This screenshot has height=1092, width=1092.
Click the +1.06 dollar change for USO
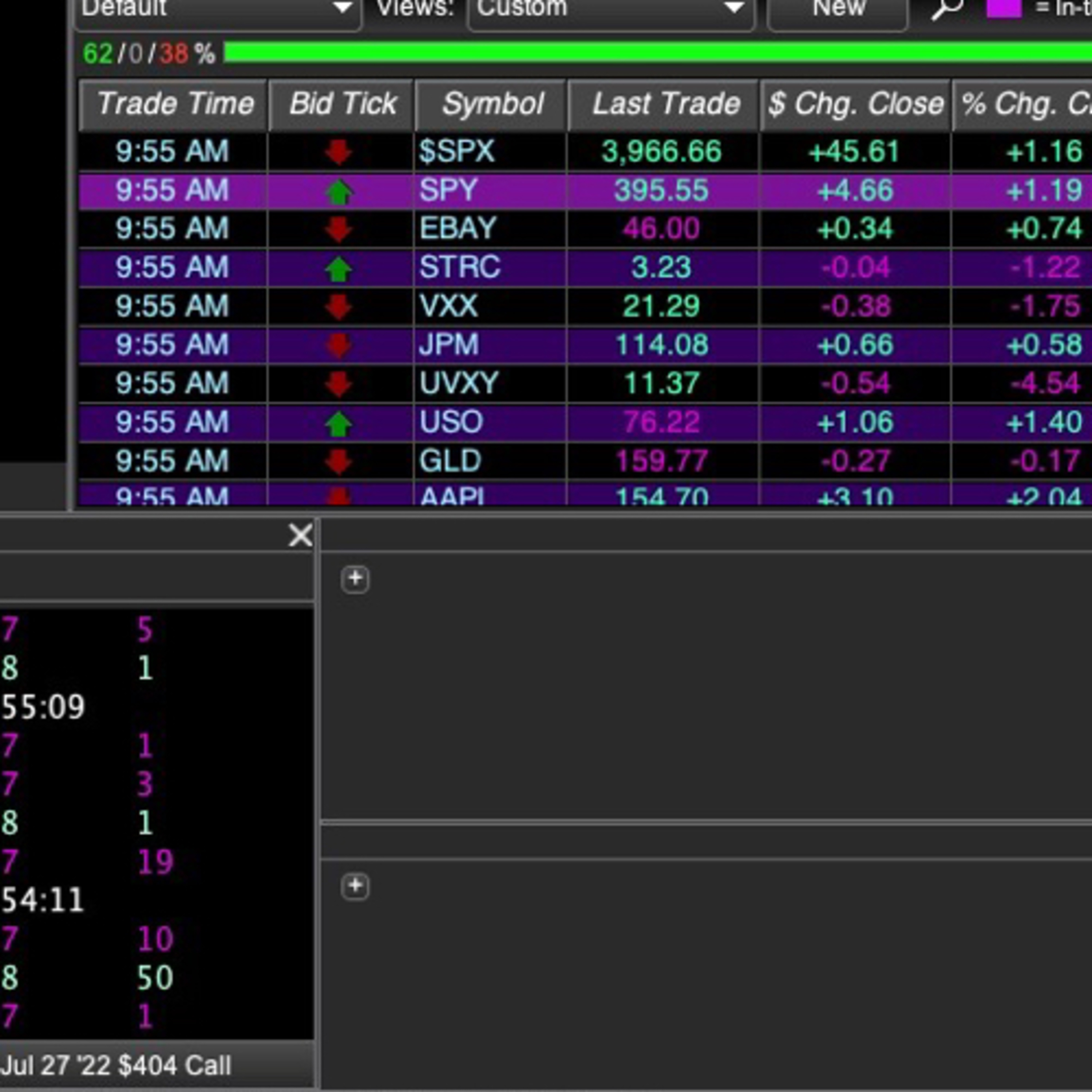(855, 423)
